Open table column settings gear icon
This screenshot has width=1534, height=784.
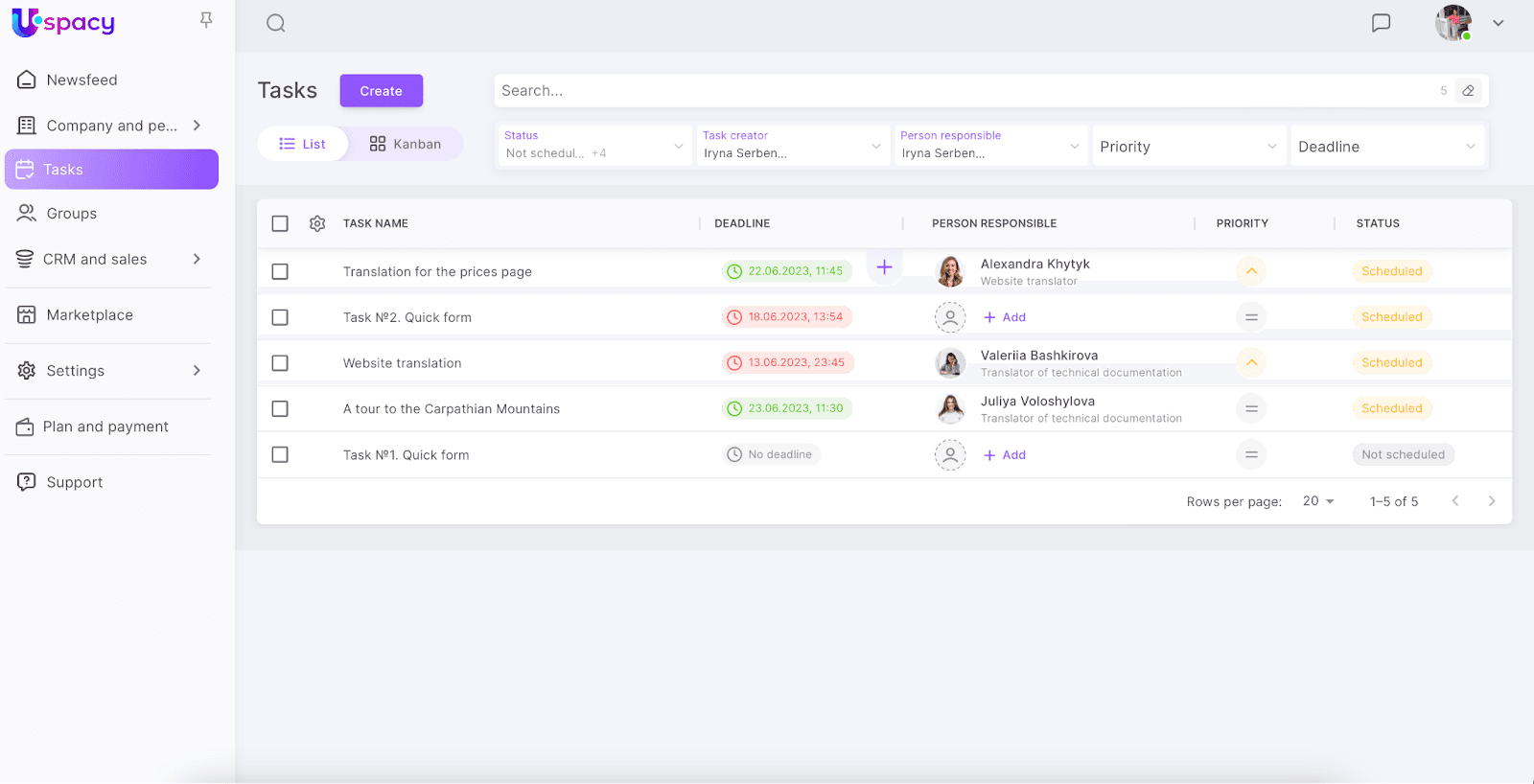(317, 223)
